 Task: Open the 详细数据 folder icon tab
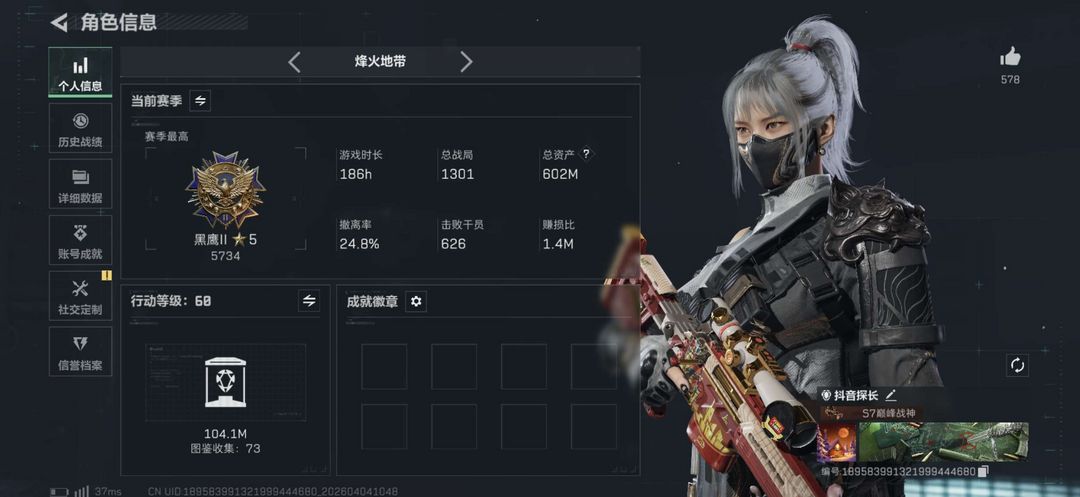tap(81, 184)
